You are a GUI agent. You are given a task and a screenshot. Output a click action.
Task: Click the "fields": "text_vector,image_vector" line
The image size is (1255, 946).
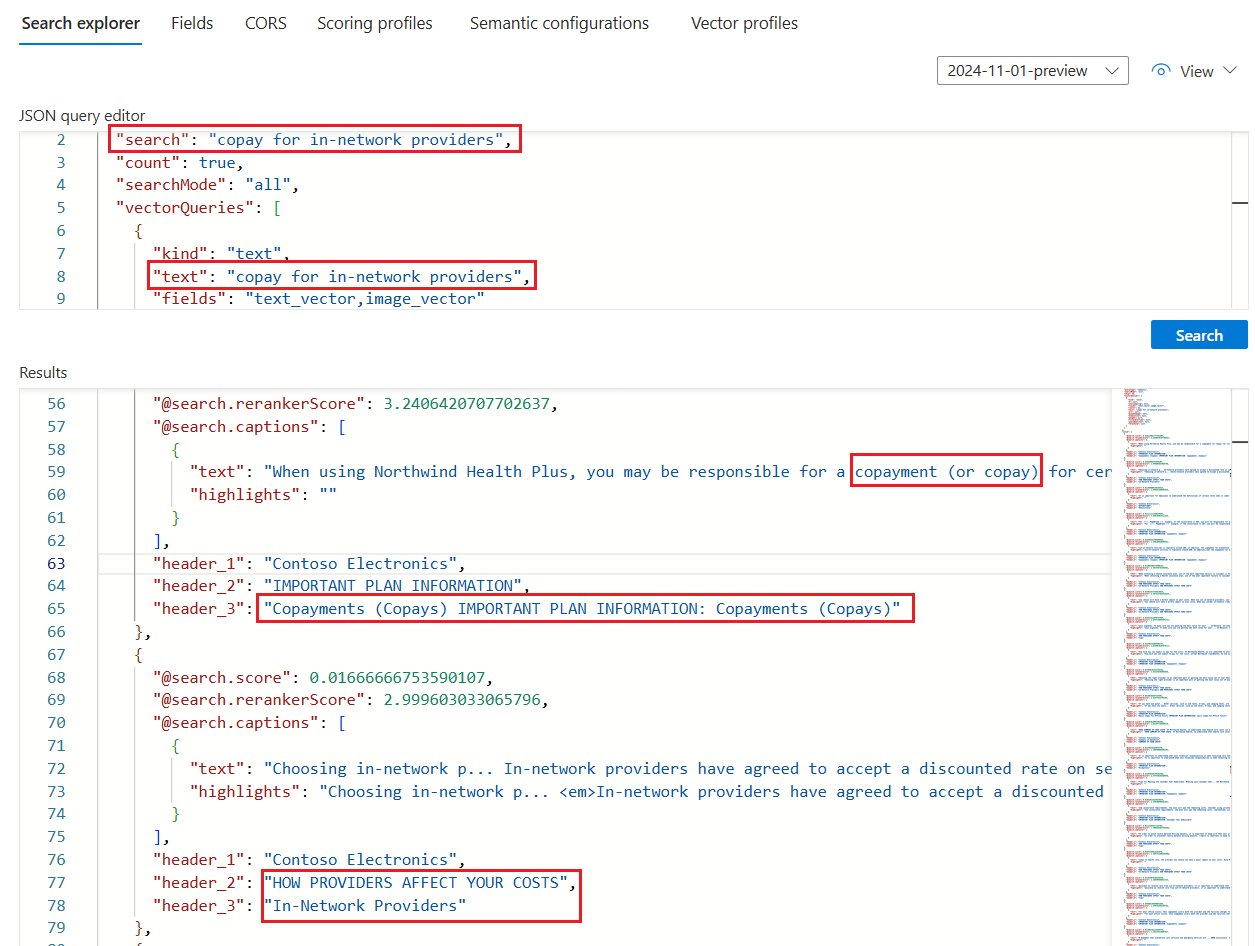318,299
